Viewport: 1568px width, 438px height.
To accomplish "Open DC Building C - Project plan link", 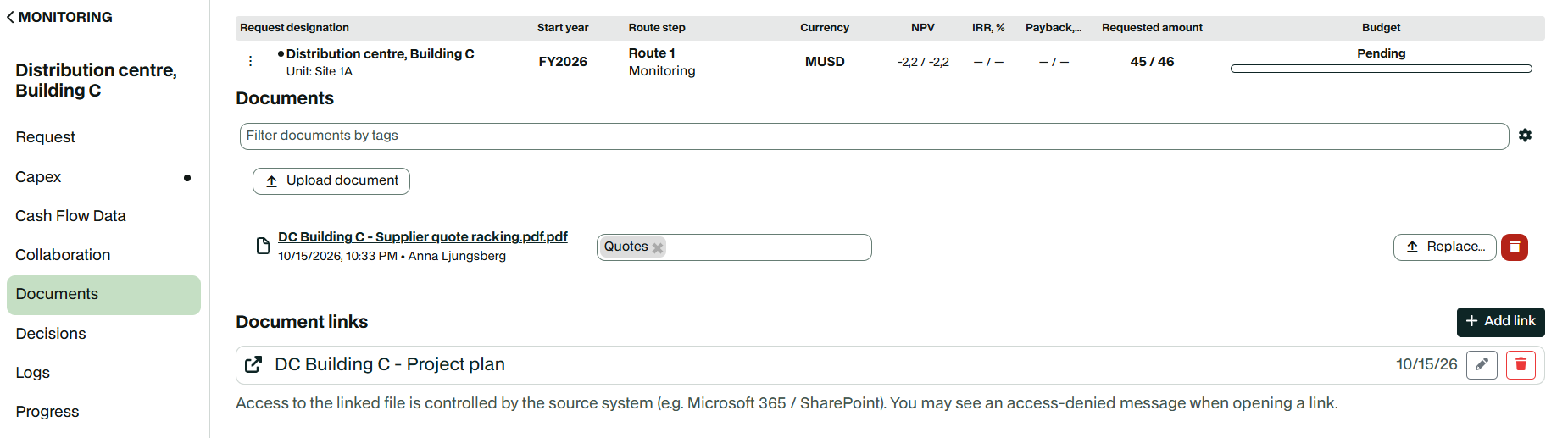I will click(390, 364).
